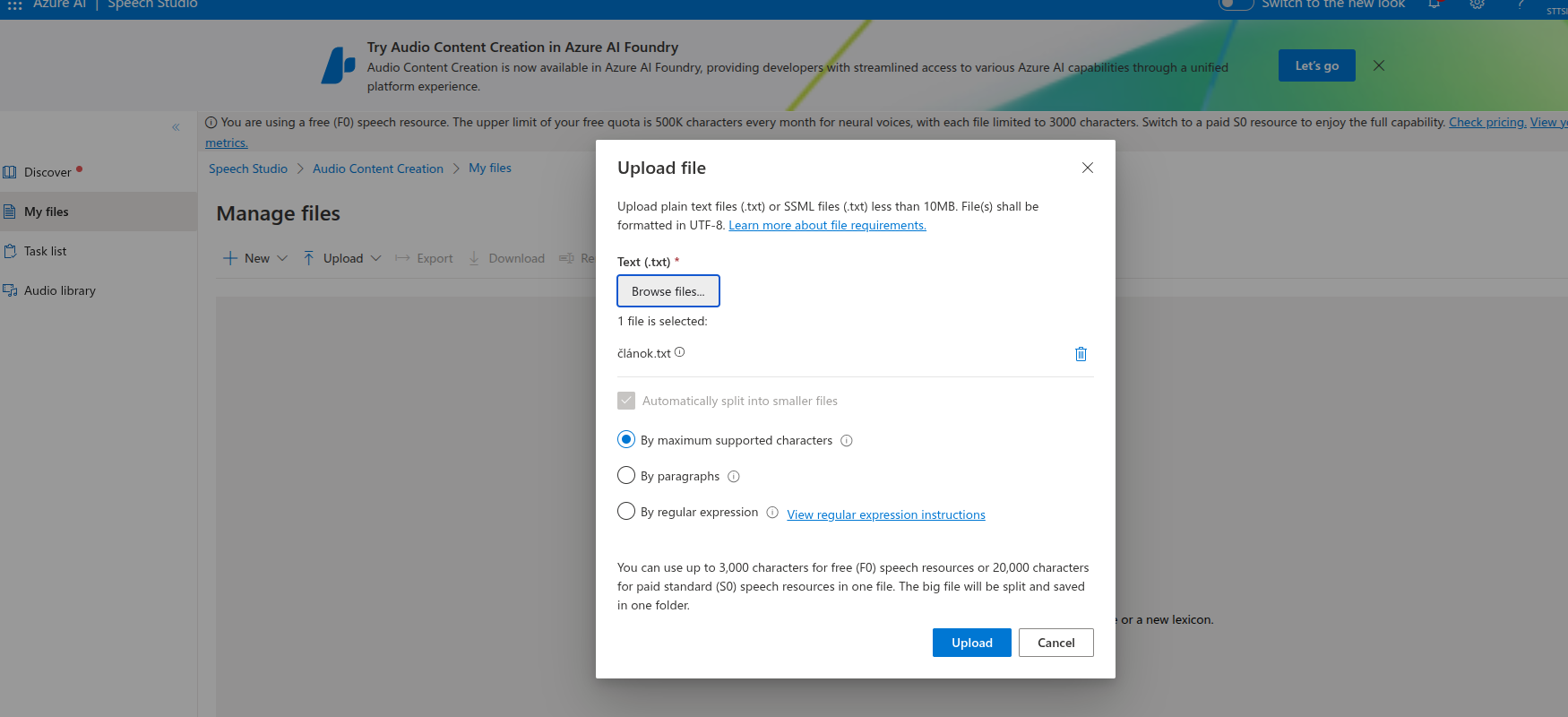This screenshot has width=1568, height=717.
Task: Click info icon beside By paragraphs
Action: [734, 477]
